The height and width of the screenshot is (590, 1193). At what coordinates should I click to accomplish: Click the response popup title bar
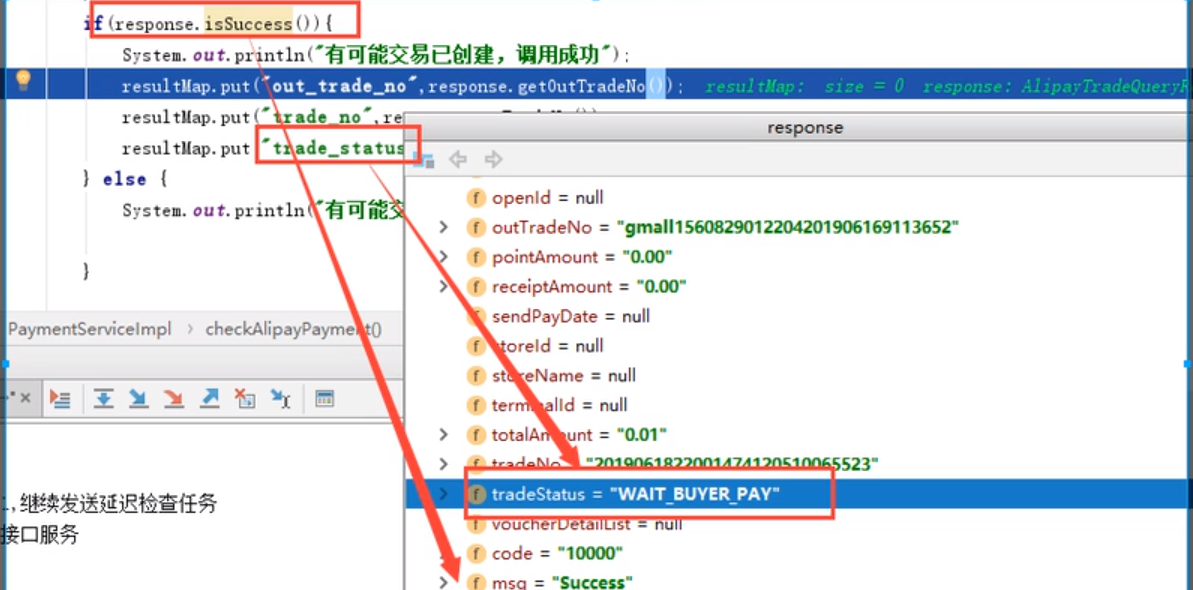click(x=798, y=128)
